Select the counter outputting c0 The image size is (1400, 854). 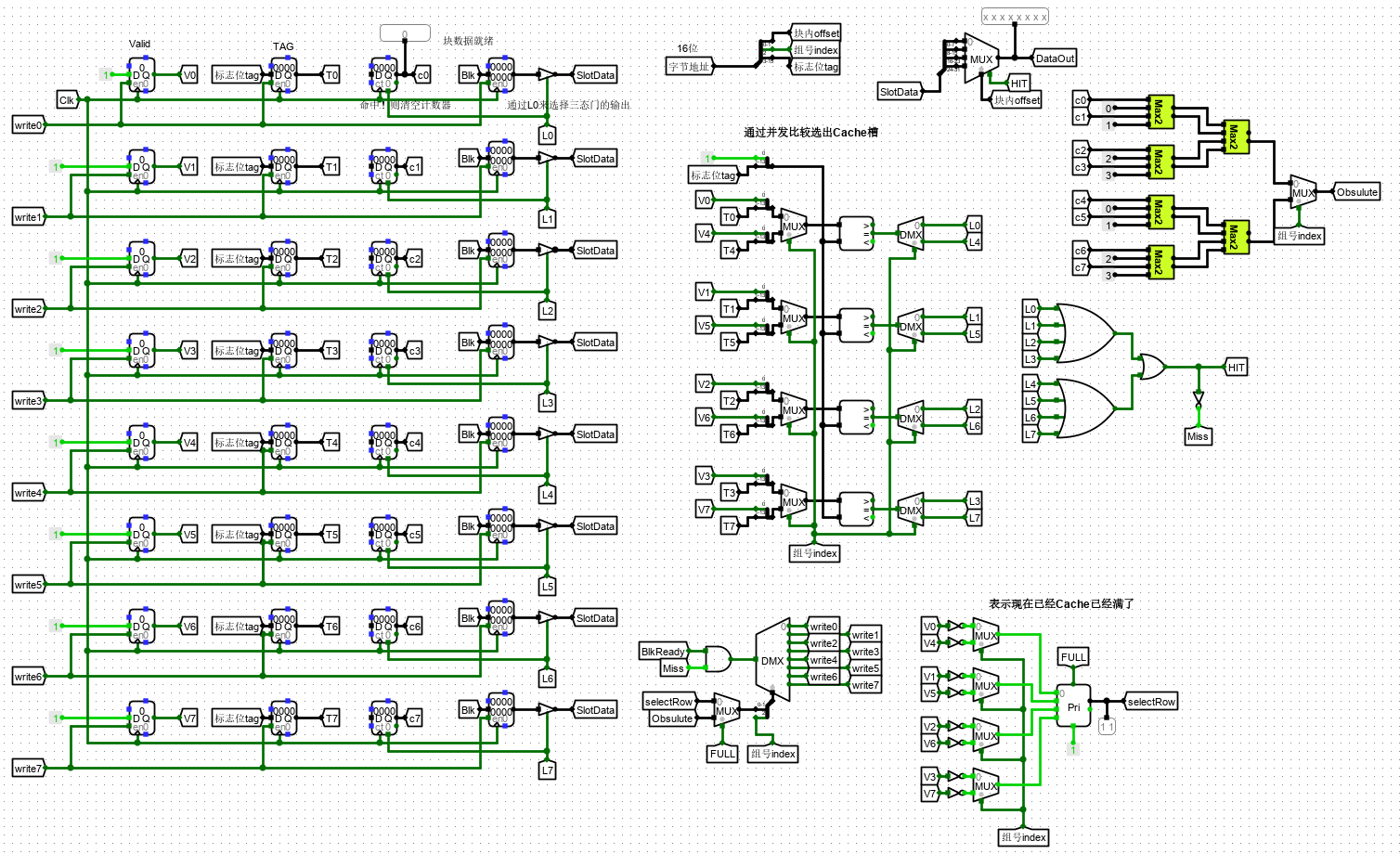[383, 75]
